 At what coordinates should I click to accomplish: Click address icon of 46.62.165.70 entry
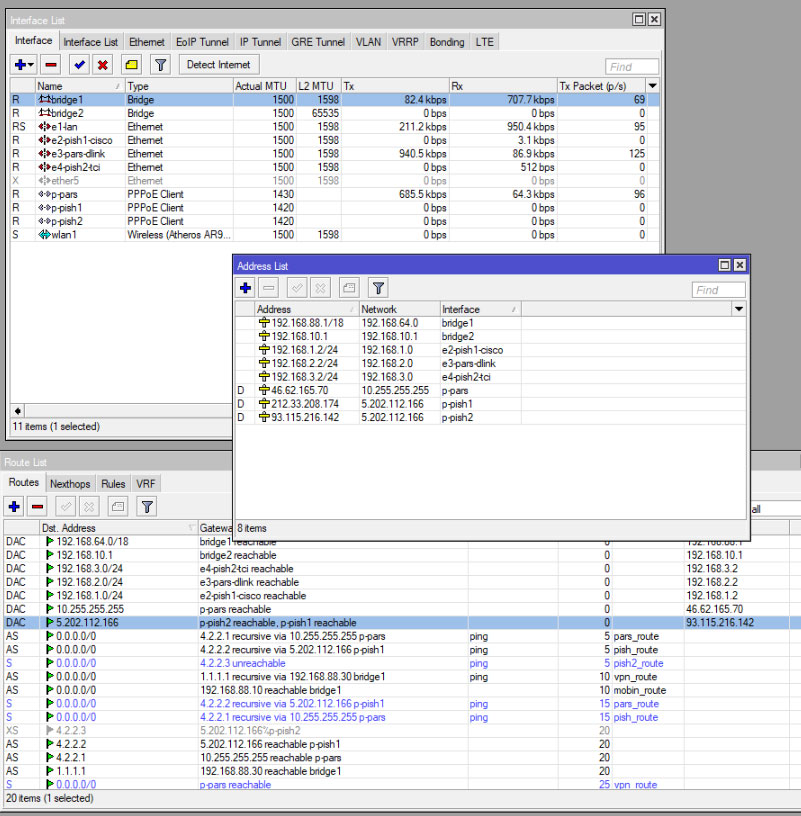pyautogui.click(x=264, y=390)
